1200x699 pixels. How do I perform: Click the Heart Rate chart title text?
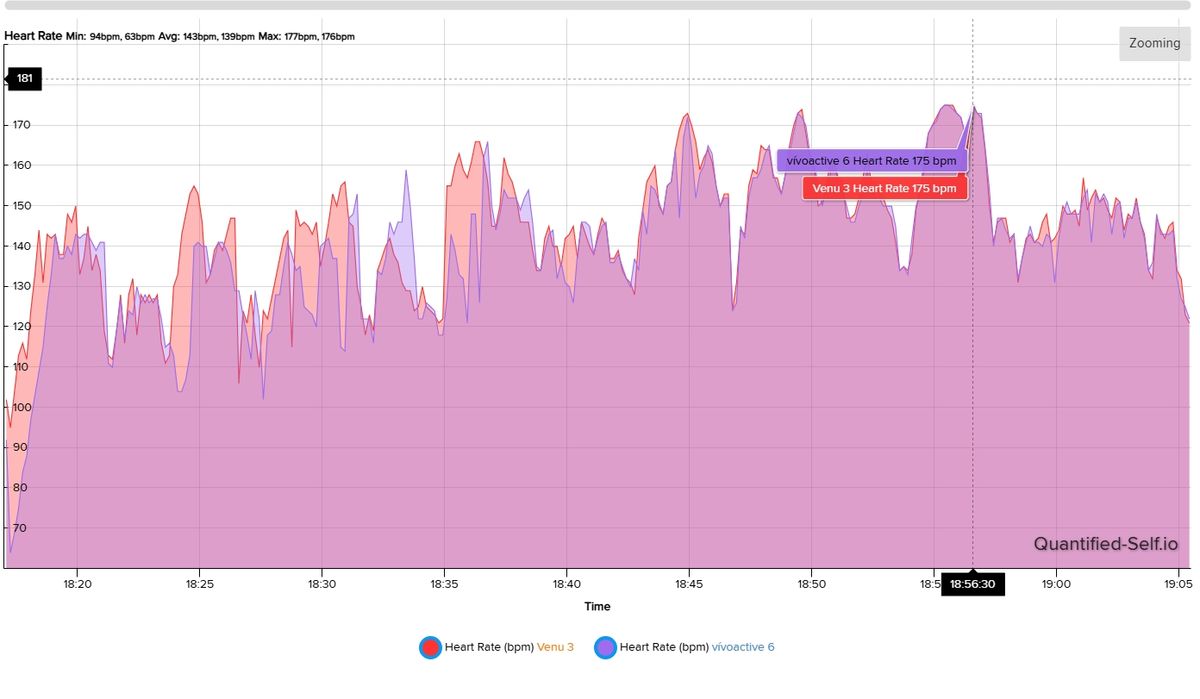[33, 36]
